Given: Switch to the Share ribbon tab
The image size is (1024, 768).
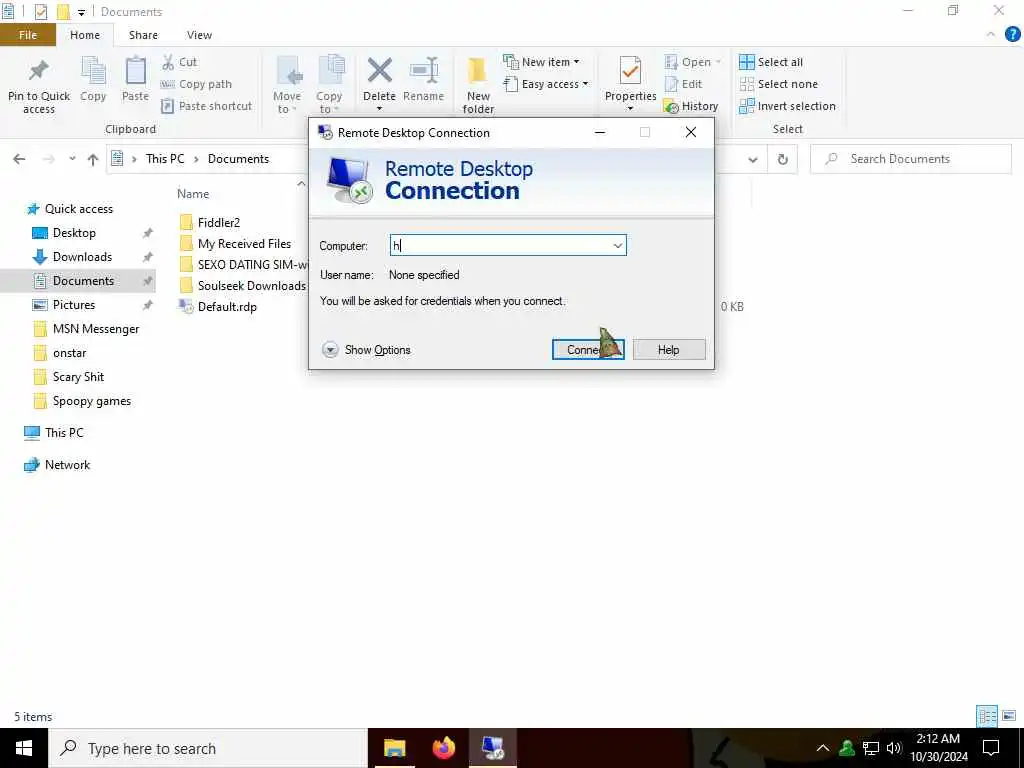Looking at the screenshot, I should click(143, 35).
